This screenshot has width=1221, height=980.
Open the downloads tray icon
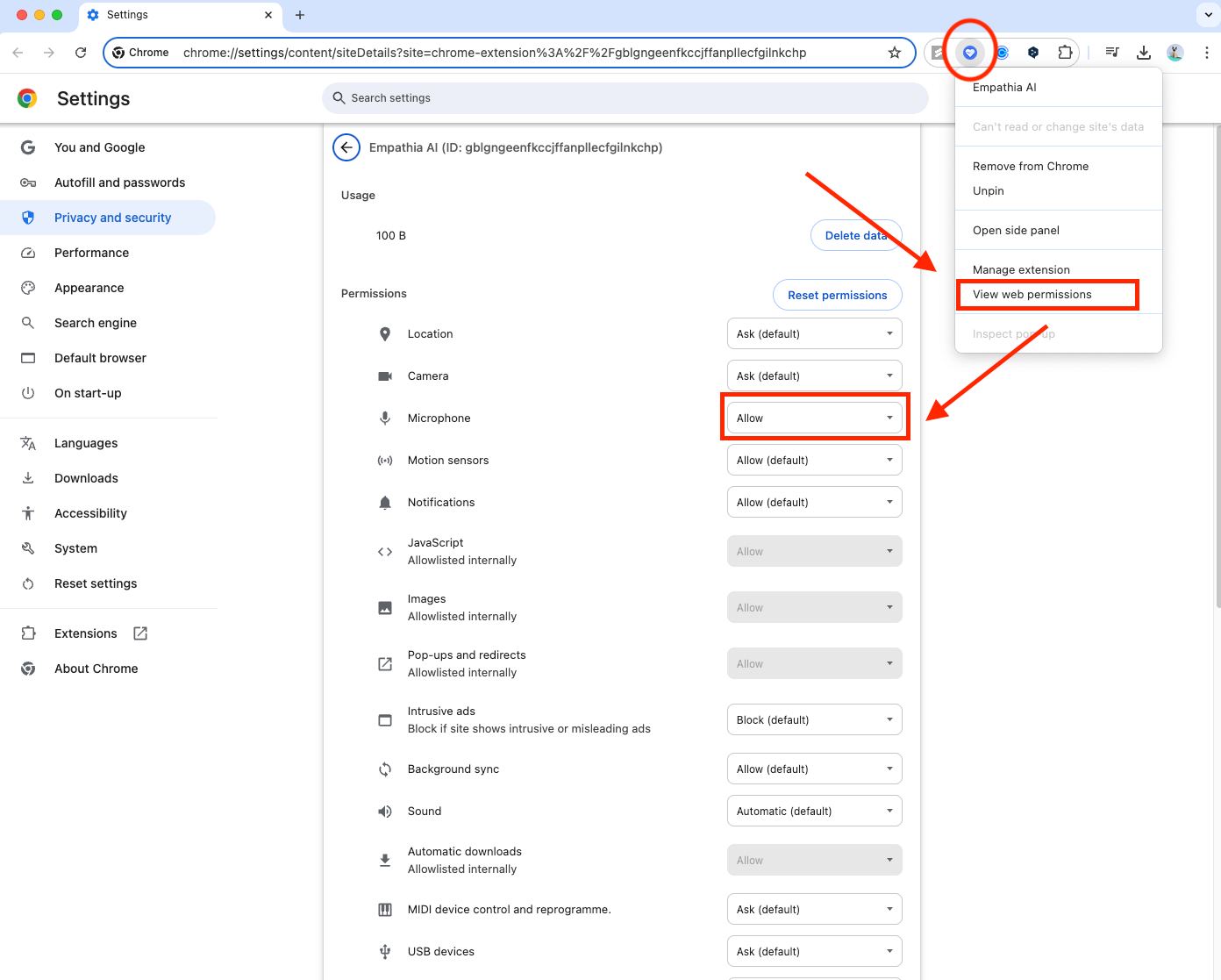pyautogui.click(x=1144, y=53)
